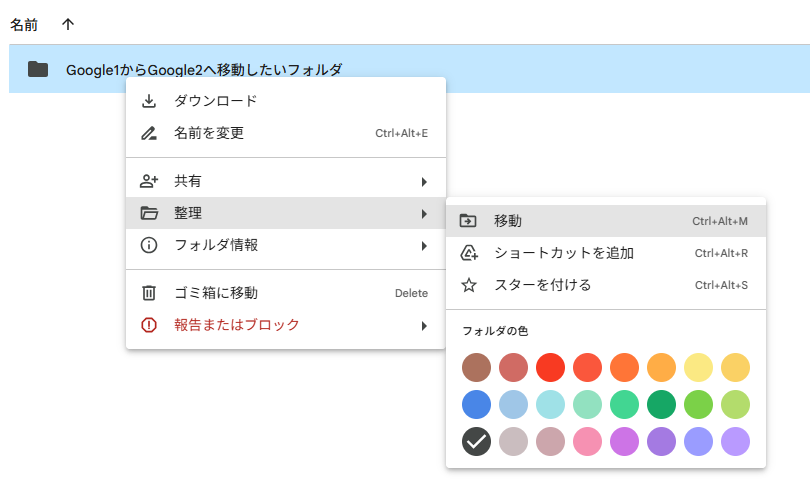This screenshot has height=501, width=810.
Task: Click the move-to-folder icon
Action: click(x=468, y=221)
